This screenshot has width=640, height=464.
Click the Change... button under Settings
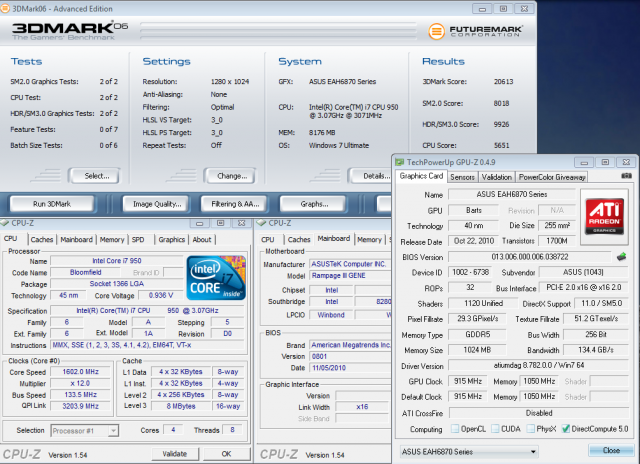tap(231, 176)
